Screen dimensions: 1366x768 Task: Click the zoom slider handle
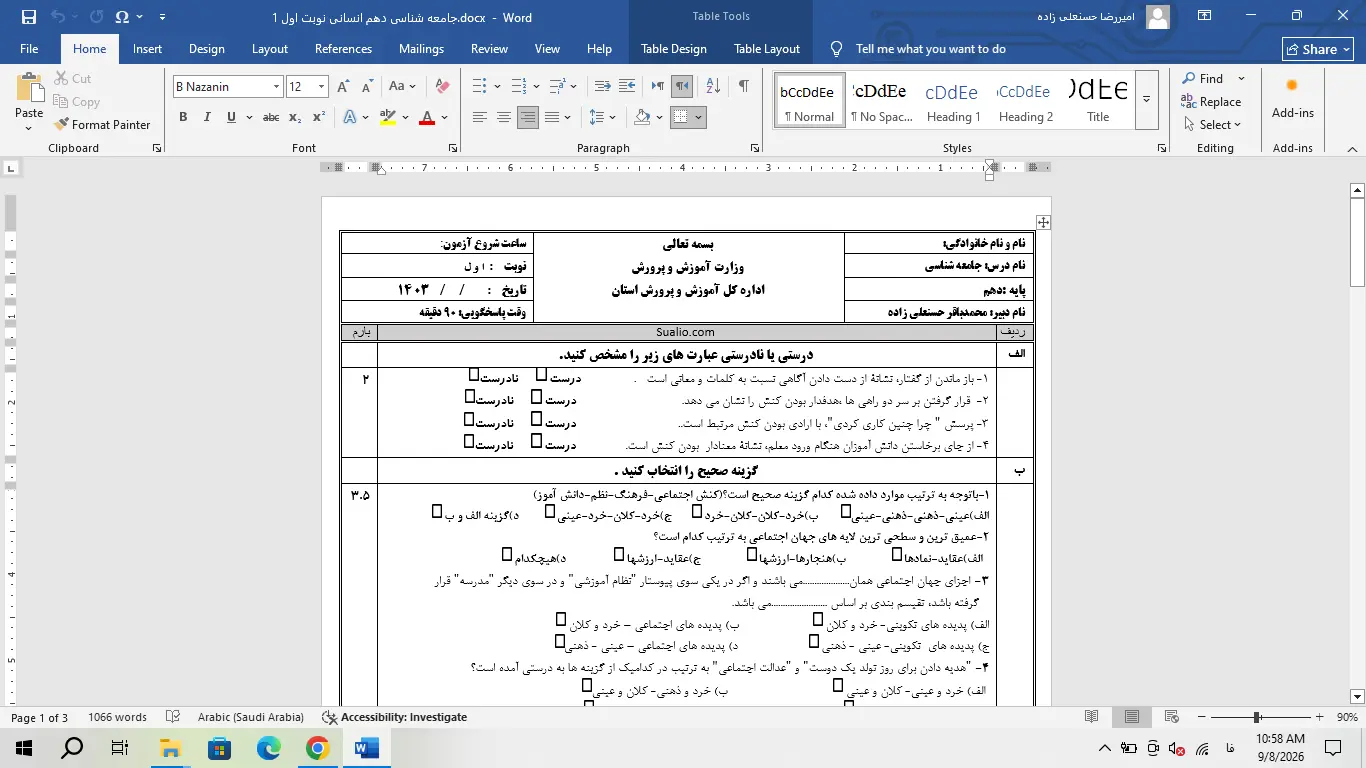coord(1257,717)
